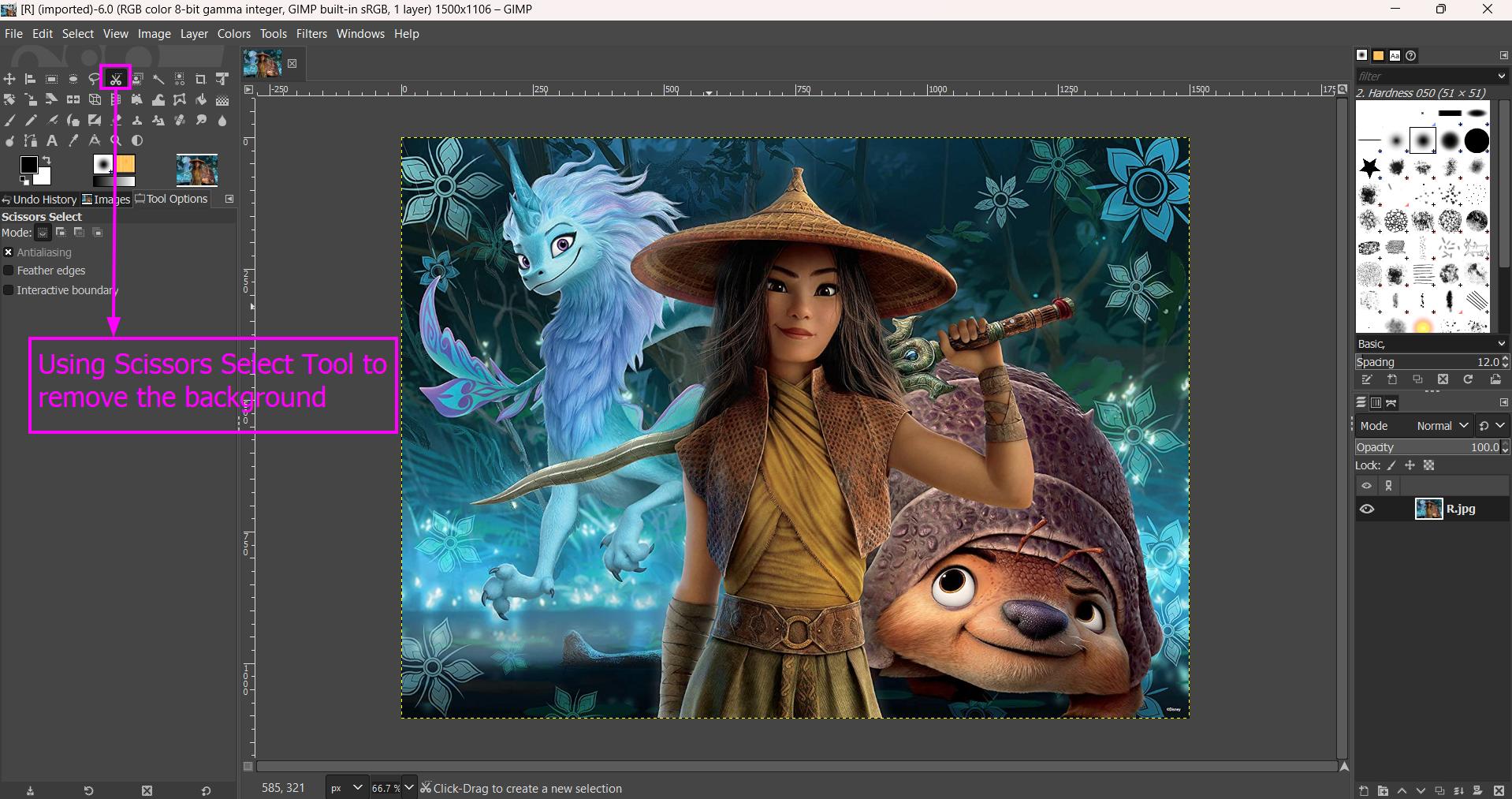Select the Text tool (letter A)
Viewport: 1512px width, 799px height.
tap(51, 140)
